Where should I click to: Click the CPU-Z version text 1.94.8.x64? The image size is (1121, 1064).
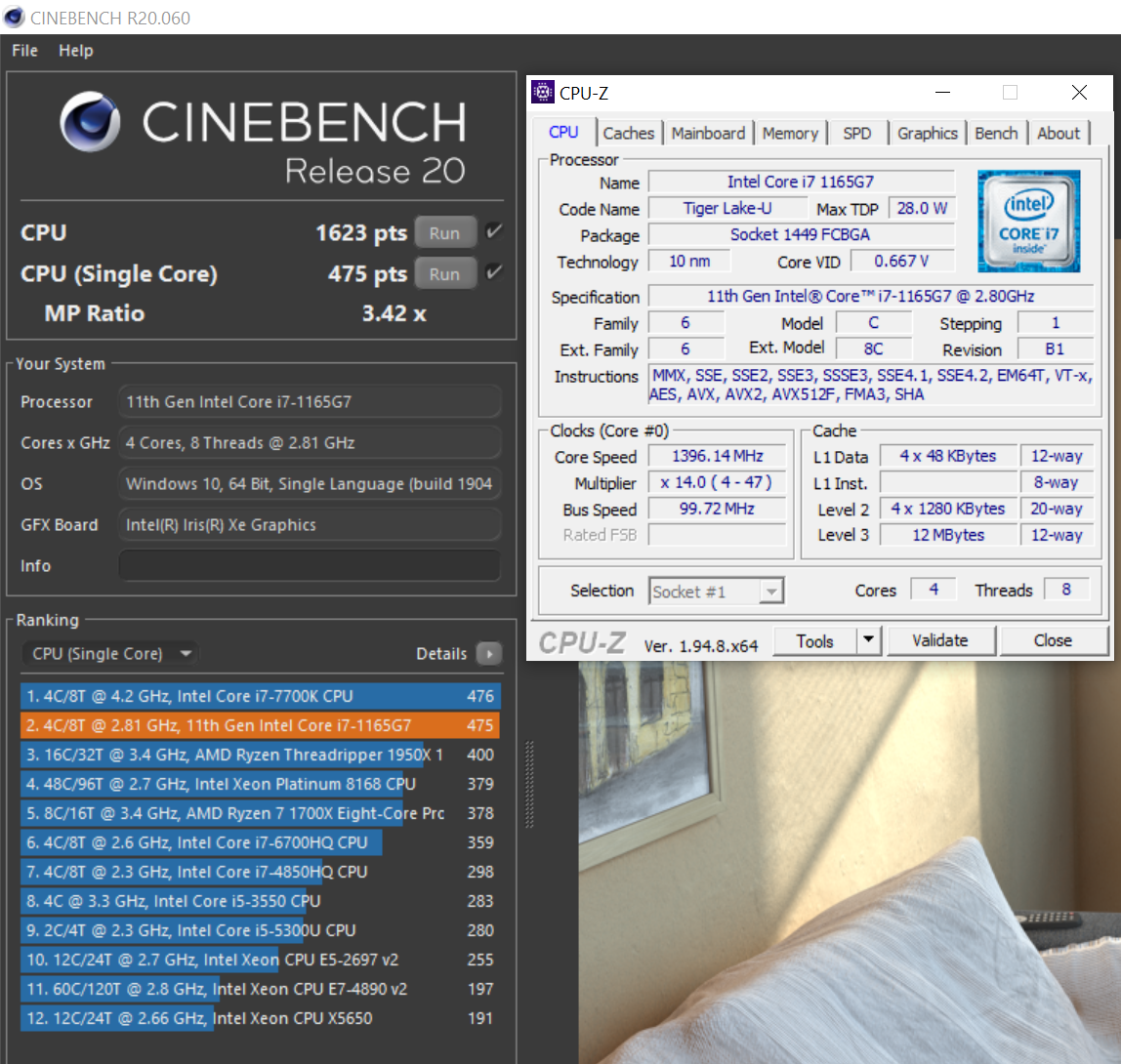pyautogui.click(x=701, y=646)
